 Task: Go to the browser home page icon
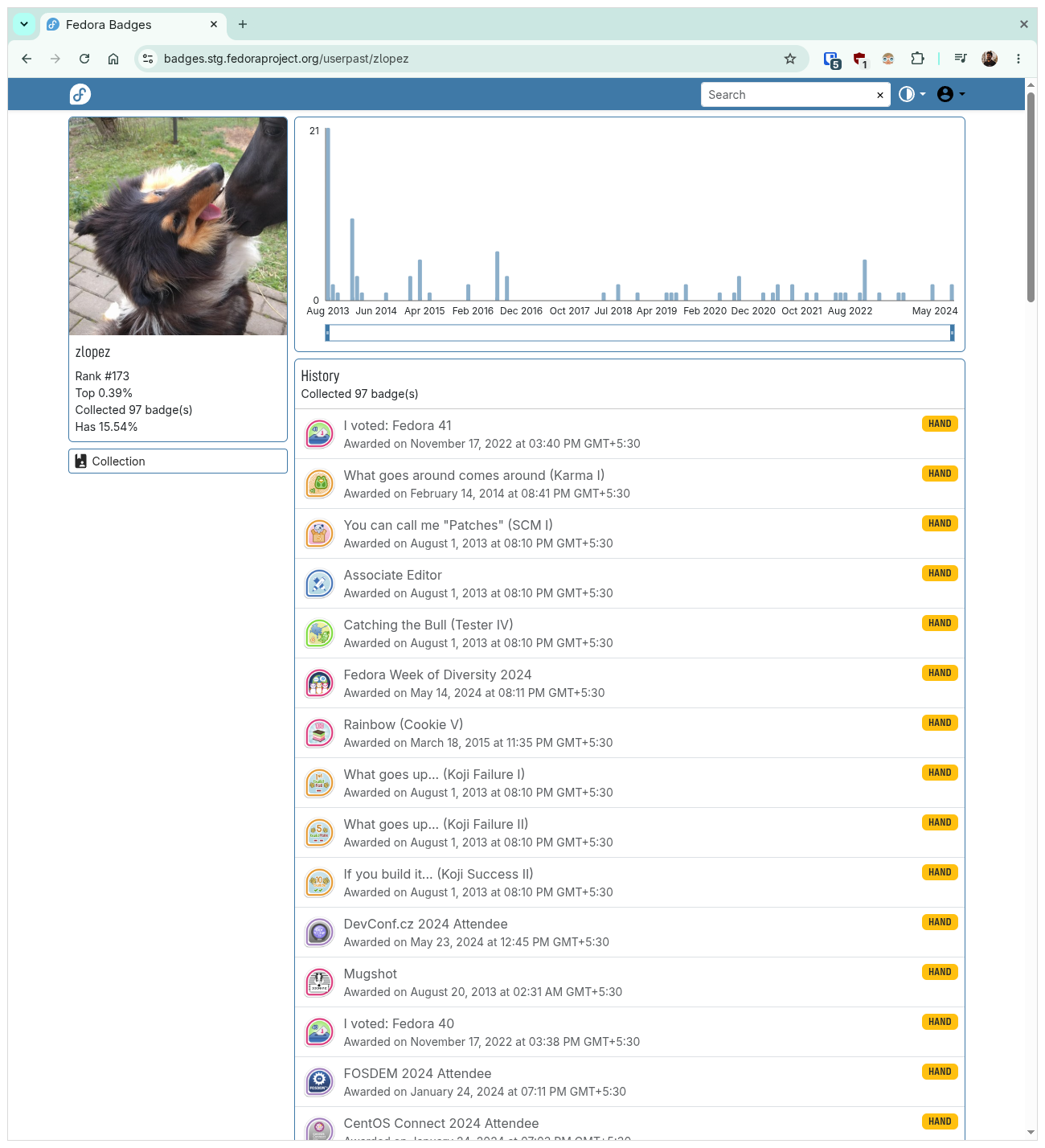(x=113, y=59)
